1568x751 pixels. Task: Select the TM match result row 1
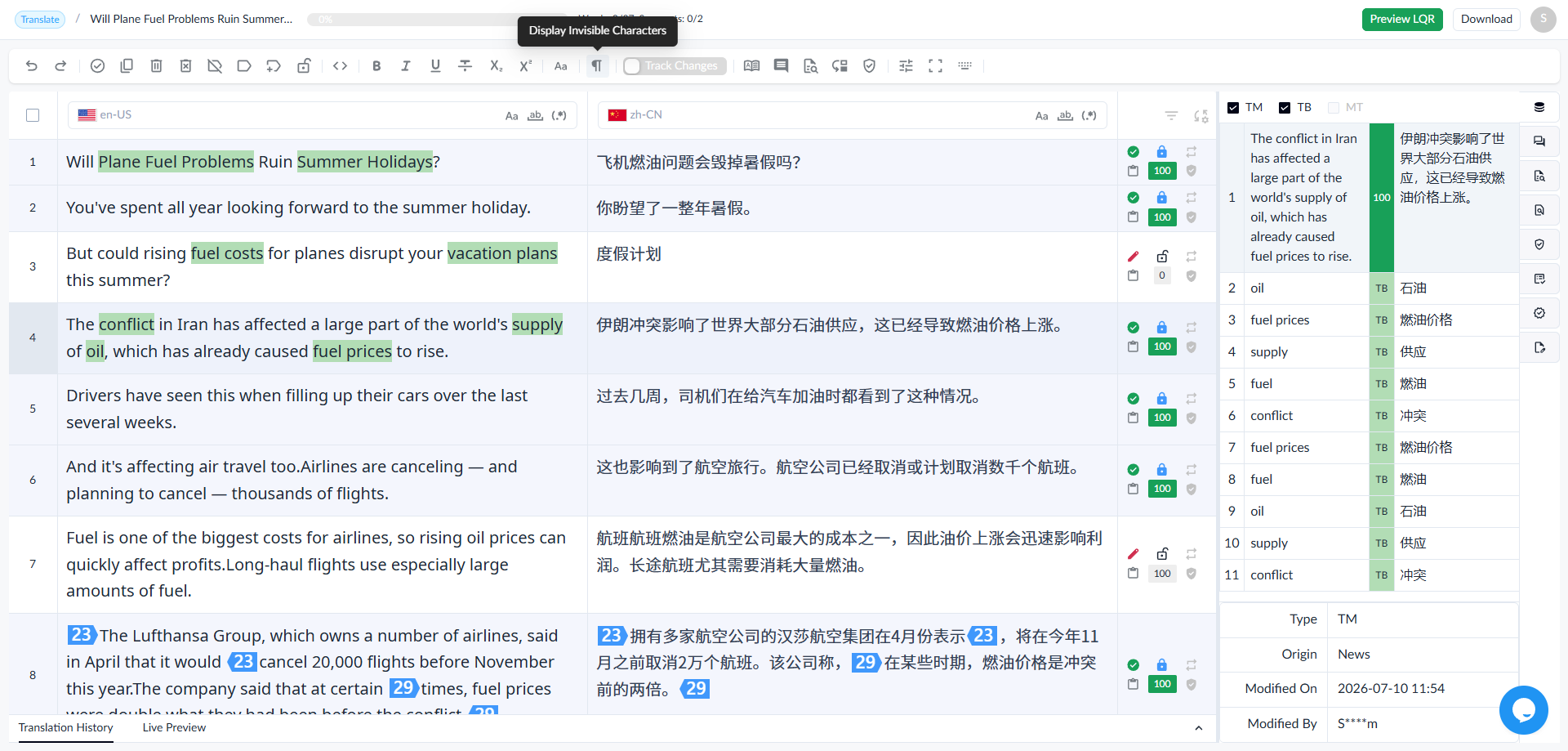tap(1369, 198)
